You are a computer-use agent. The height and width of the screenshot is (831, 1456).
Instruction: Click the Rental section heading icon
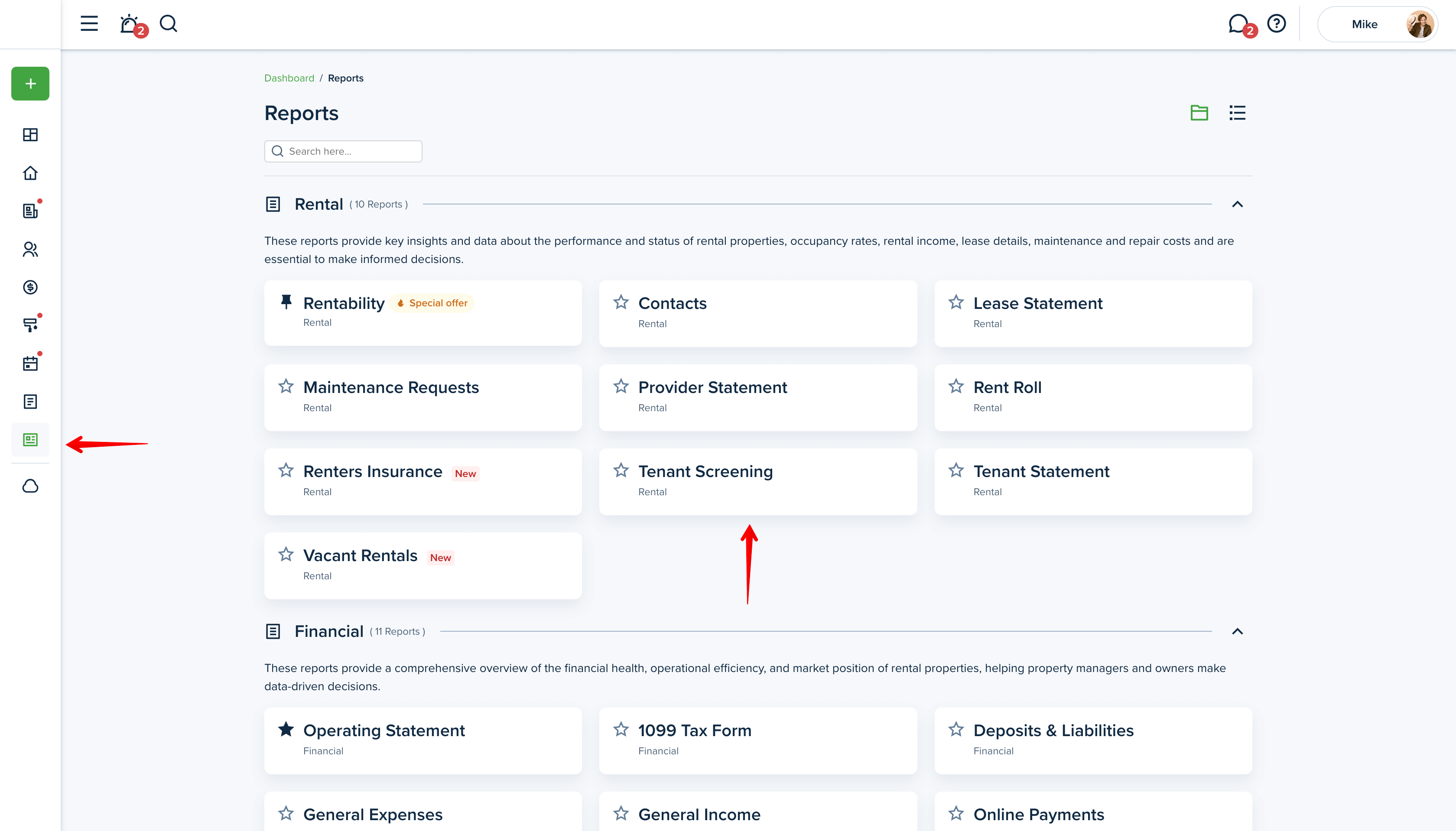pos(273,204)
